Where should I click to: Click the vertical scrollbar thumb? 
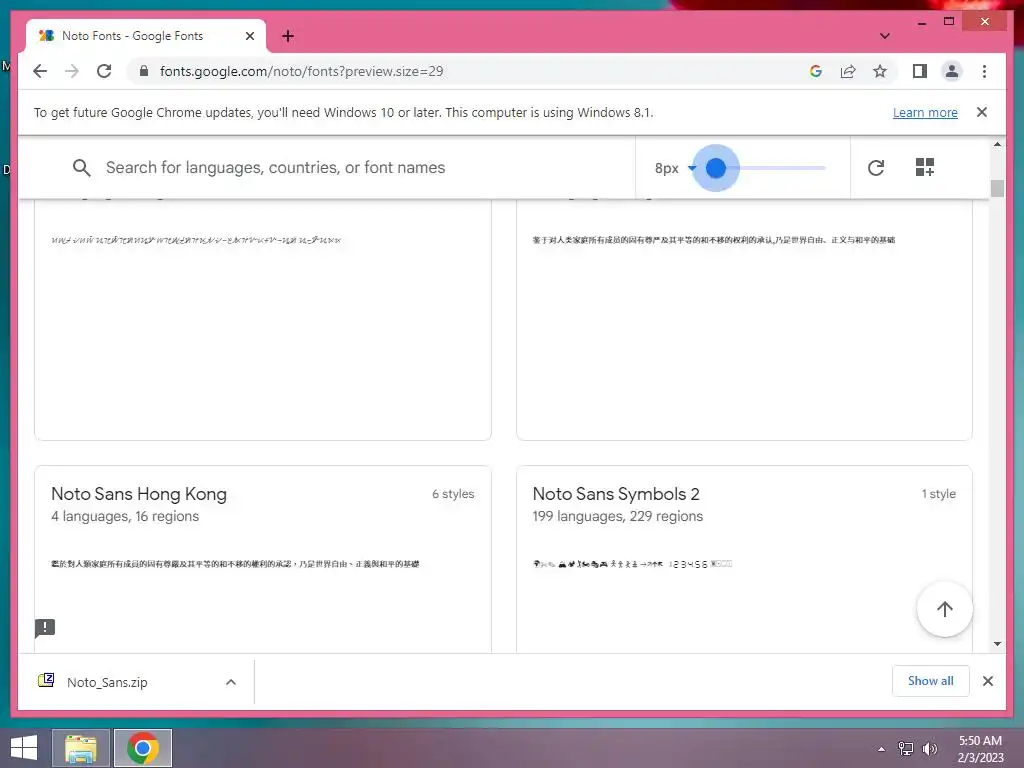997,188
